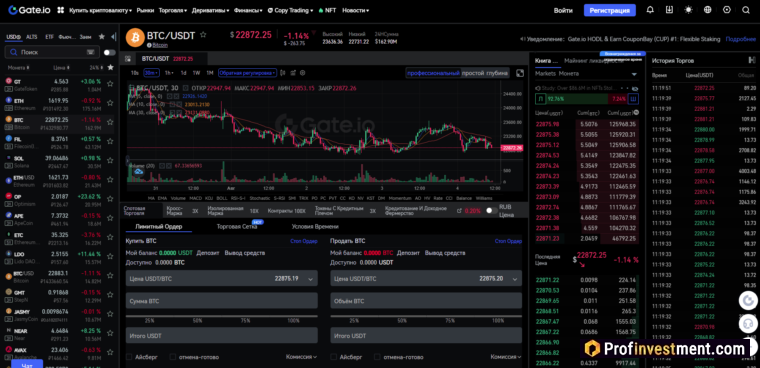Viewport: 760px width, 368px height.
Task: Open Деривативы dropdown menu
Action: click(x=210, y=10)
